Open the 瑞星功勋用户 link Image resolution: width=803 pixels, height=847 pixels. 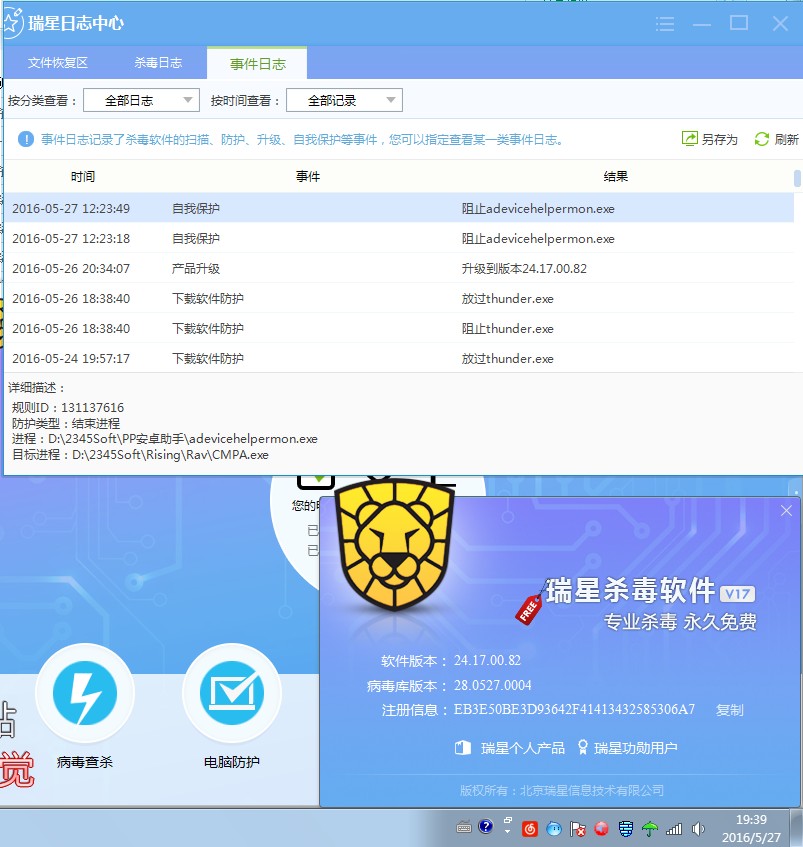tap(636, 748)
